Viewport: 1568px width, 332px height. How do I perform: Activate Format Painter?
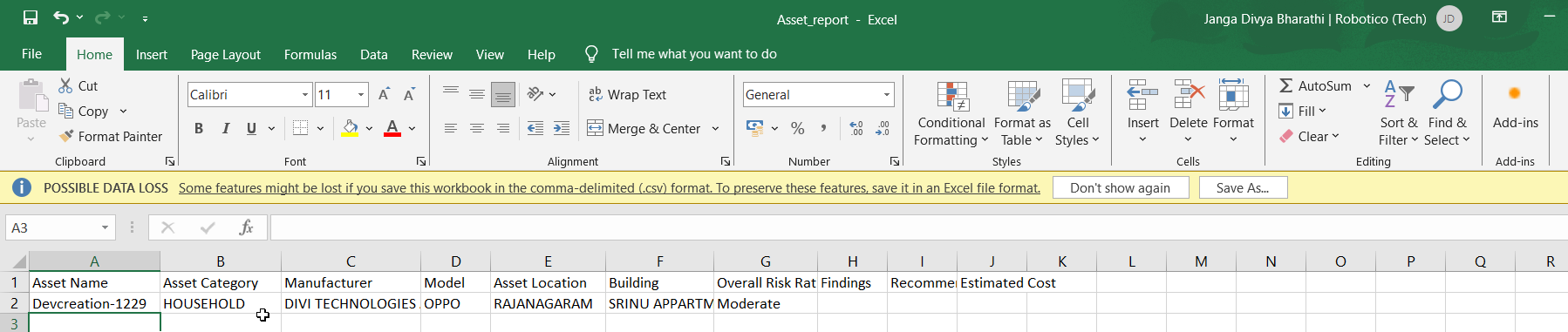[111, 136]
